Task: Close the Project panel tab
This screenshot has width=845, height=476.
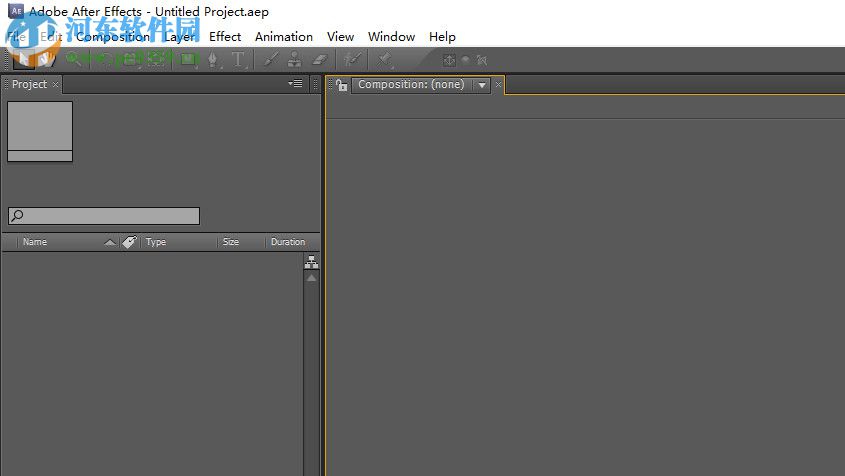Action: click(x=56, y=85)
